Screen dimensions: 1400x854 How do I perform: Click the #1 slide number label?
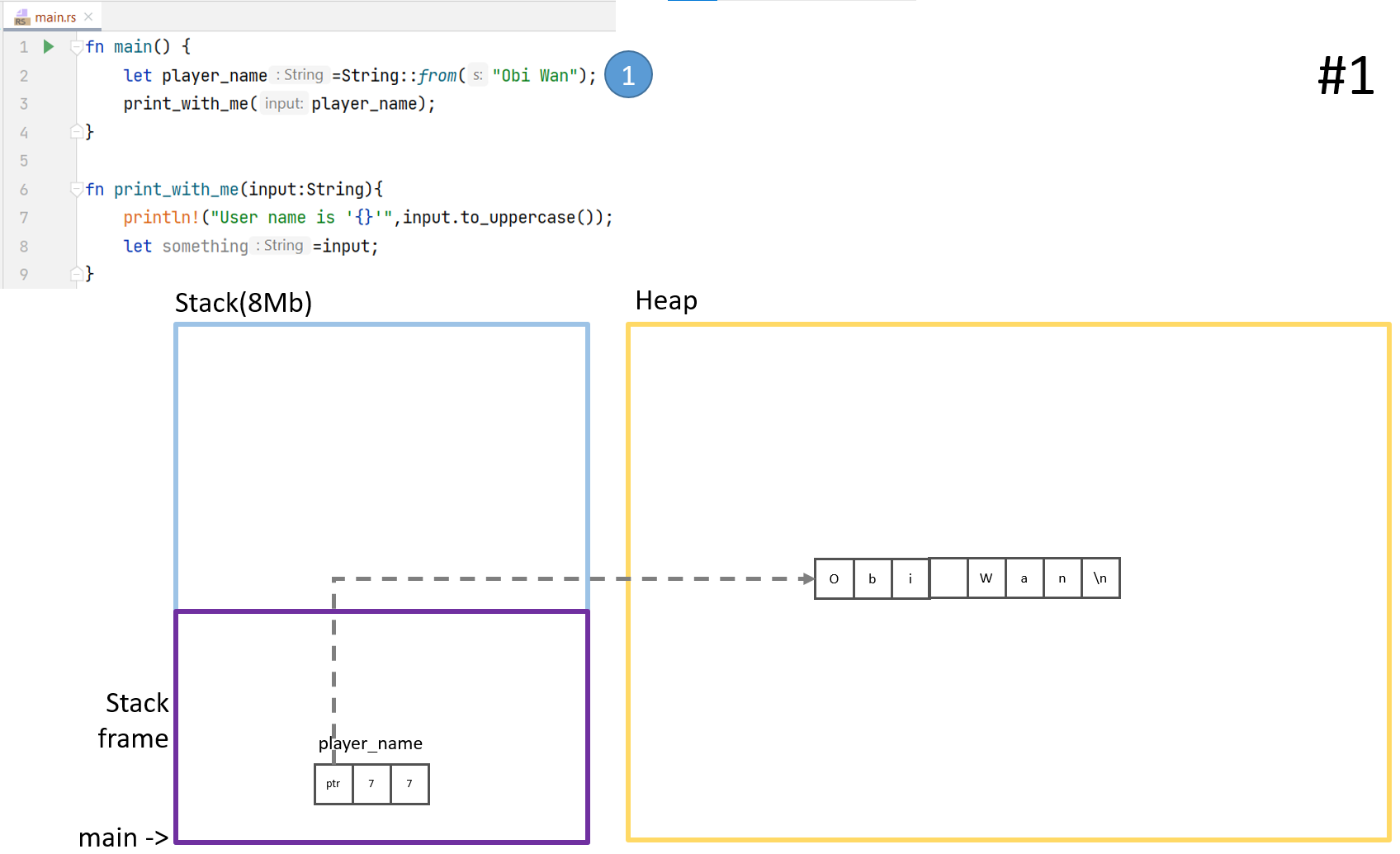(1346, 76)
